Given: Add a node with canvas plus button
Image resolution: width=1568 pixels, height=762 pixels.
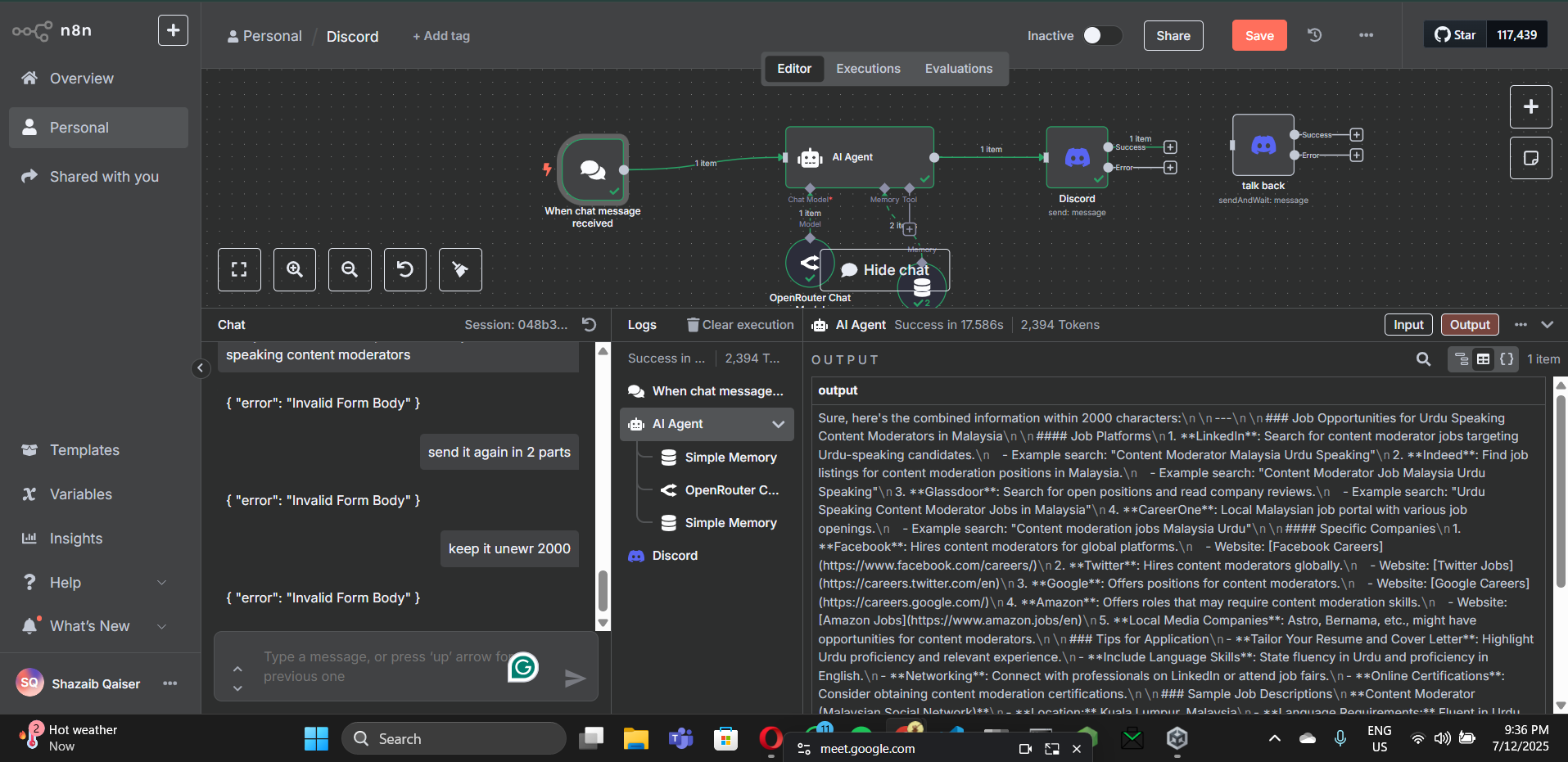Looking at the screenshot, I should pos(1530,106).
